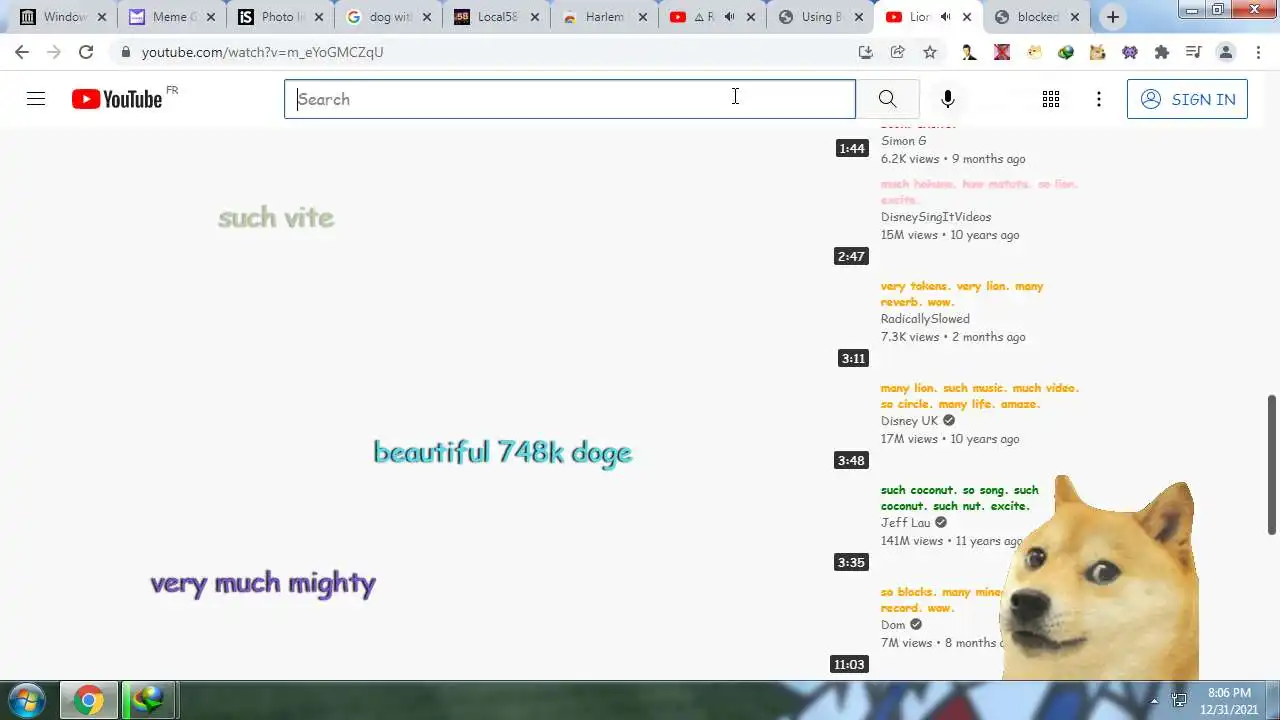View site info via the lock icon
The width and height of the screenshot is (1280, 720).
coord(125,52)
